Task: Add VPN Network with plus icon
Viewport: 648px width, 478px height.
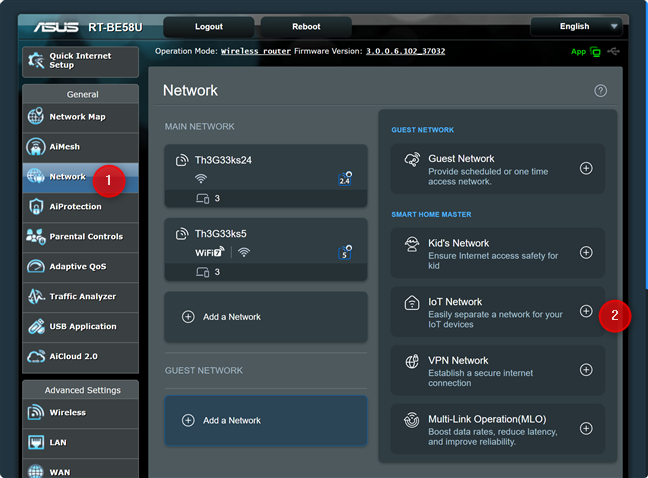Action: [x=586, y=370]
